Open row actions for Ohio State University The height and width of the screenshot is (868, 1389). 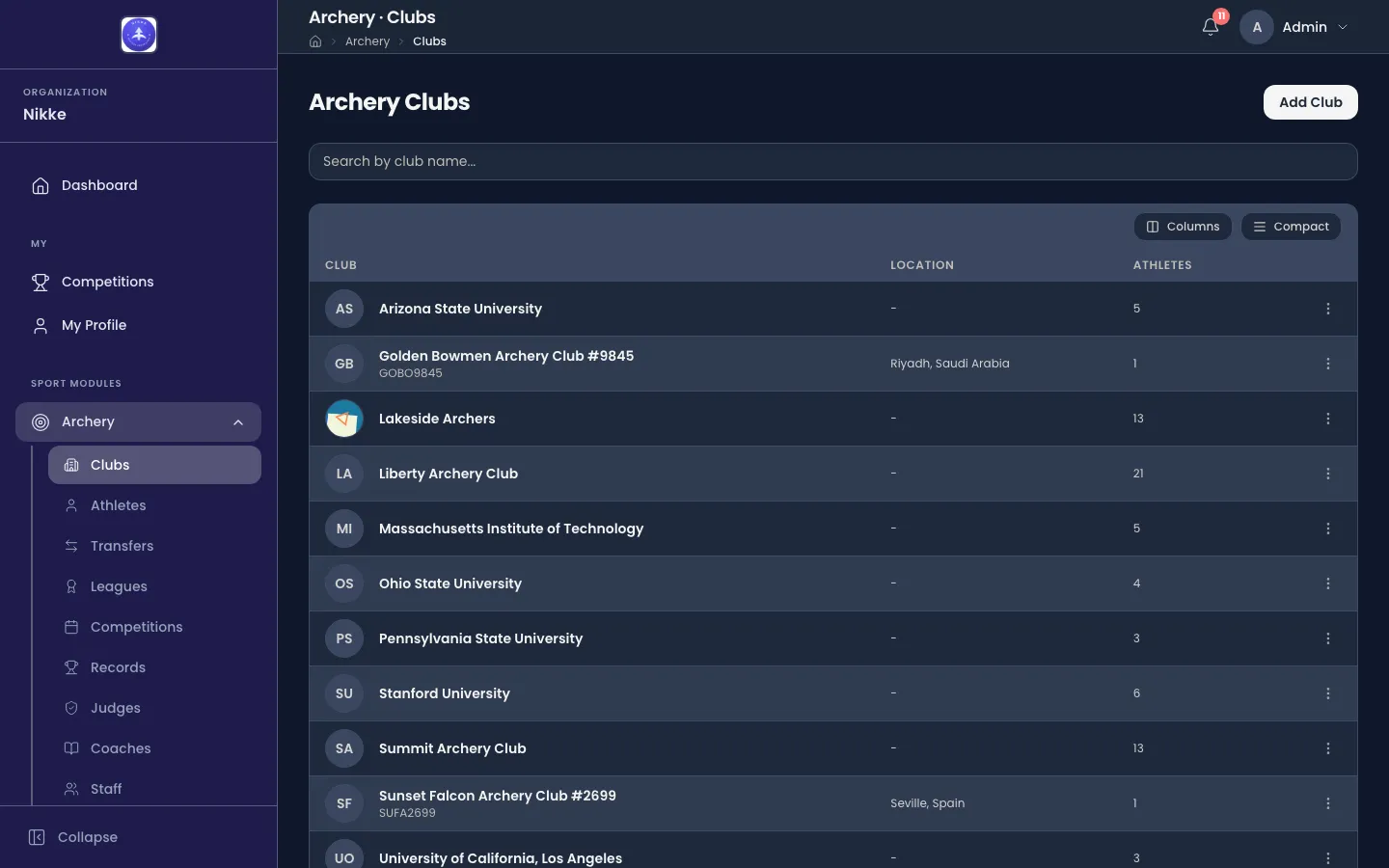(1328, 583)
